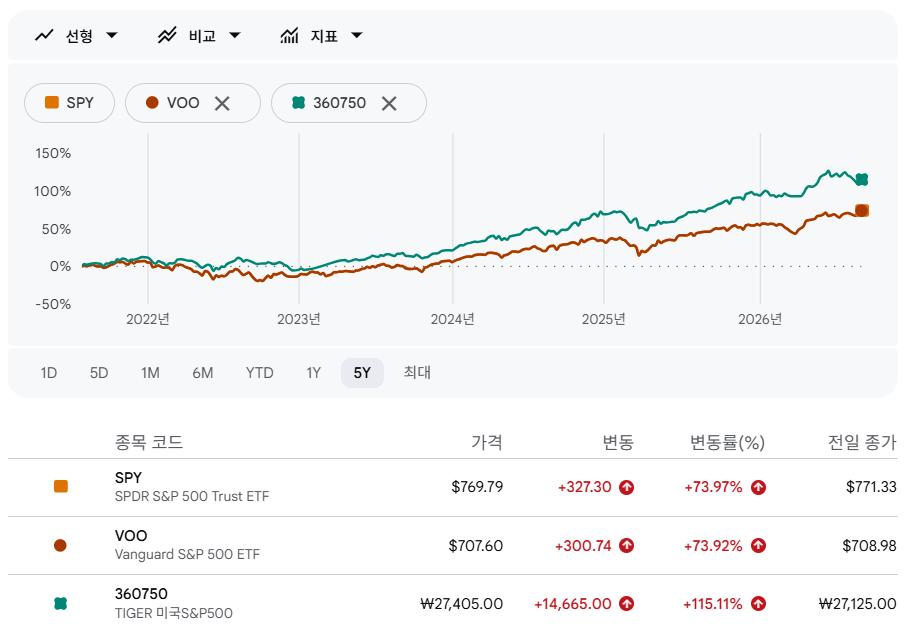This screenshot has width=917, height=627.
Task: Select the 최대 time range tab
Action: click(x=417, y=373)
